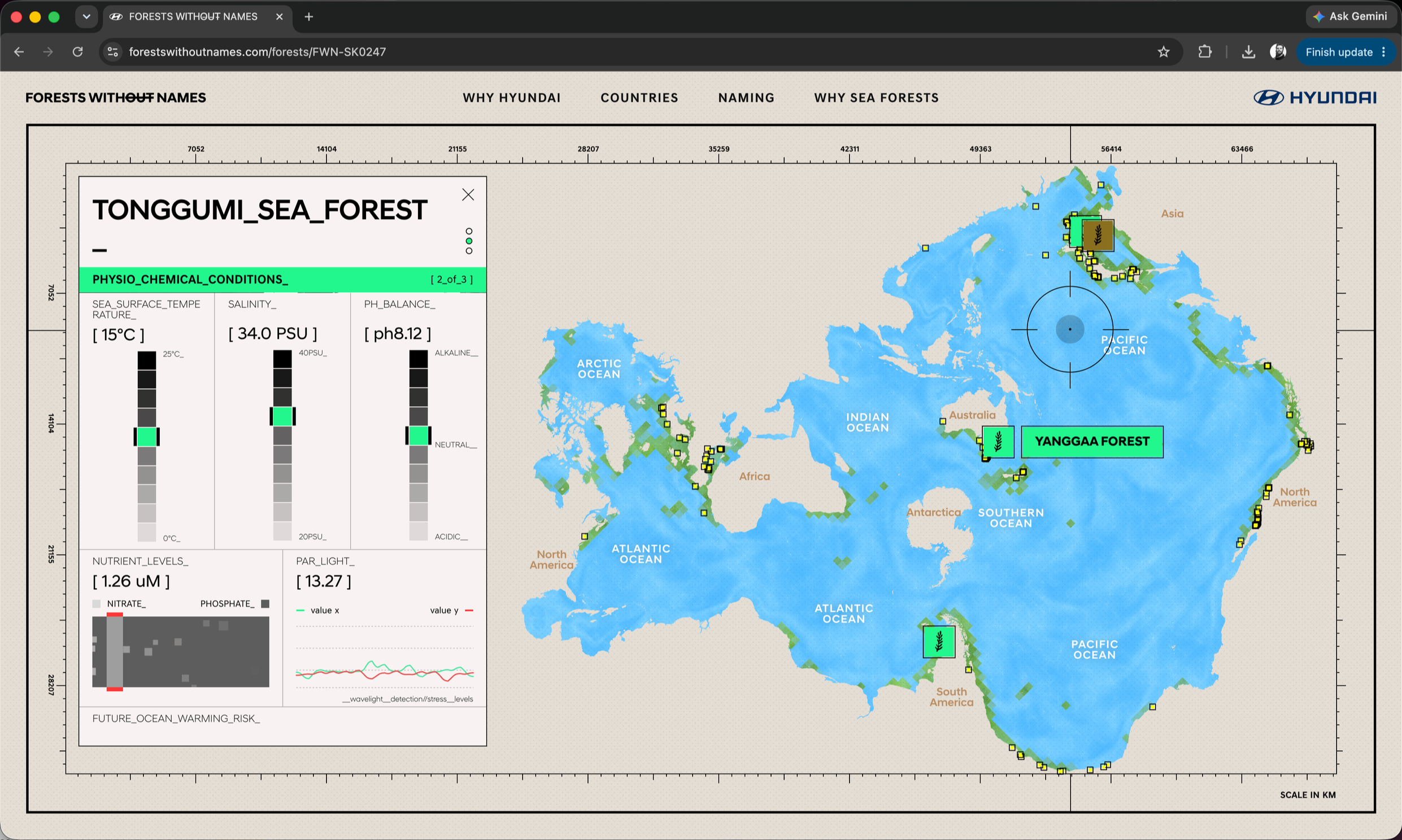
Task: Click the Forests Without Names logo
Action: [x=115, y=98]
